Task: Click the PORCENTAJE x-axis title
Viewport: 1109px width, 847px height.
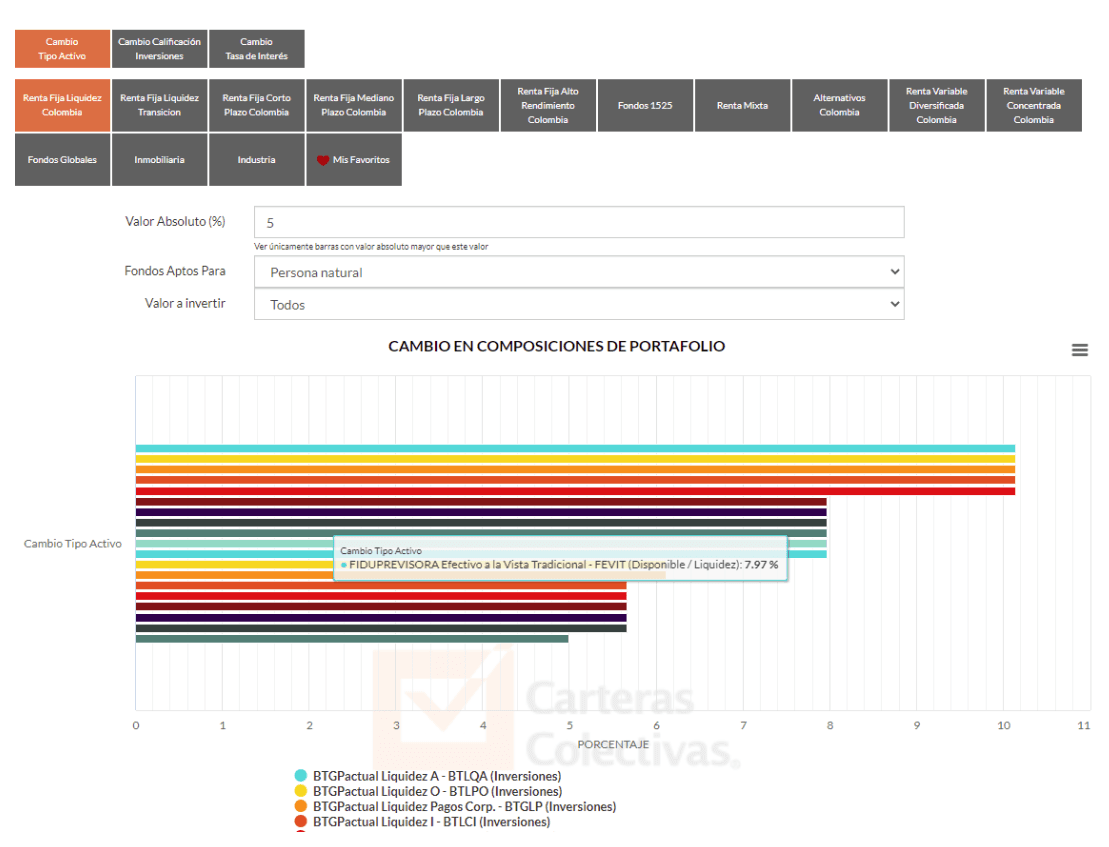Action: point(613,744)
